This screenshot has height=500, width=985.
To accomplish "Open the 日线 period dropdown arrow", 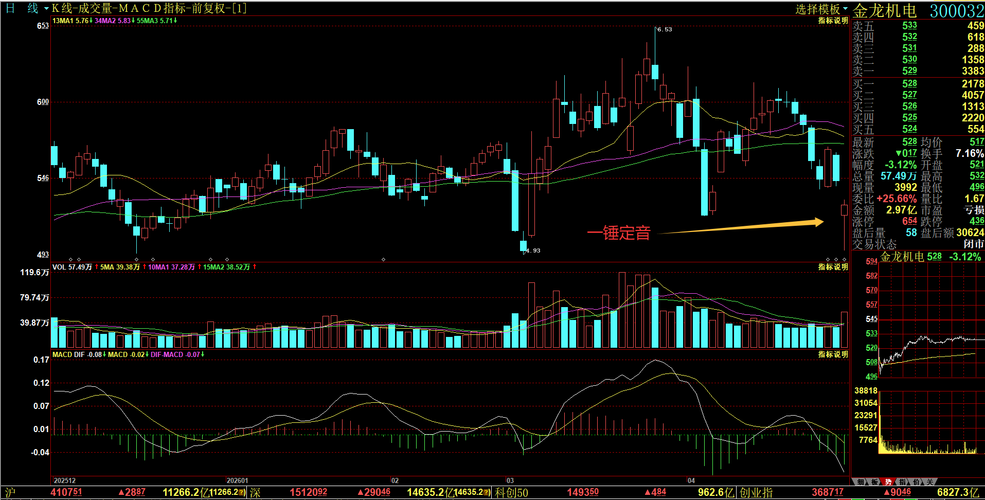I will coord(46,8).
